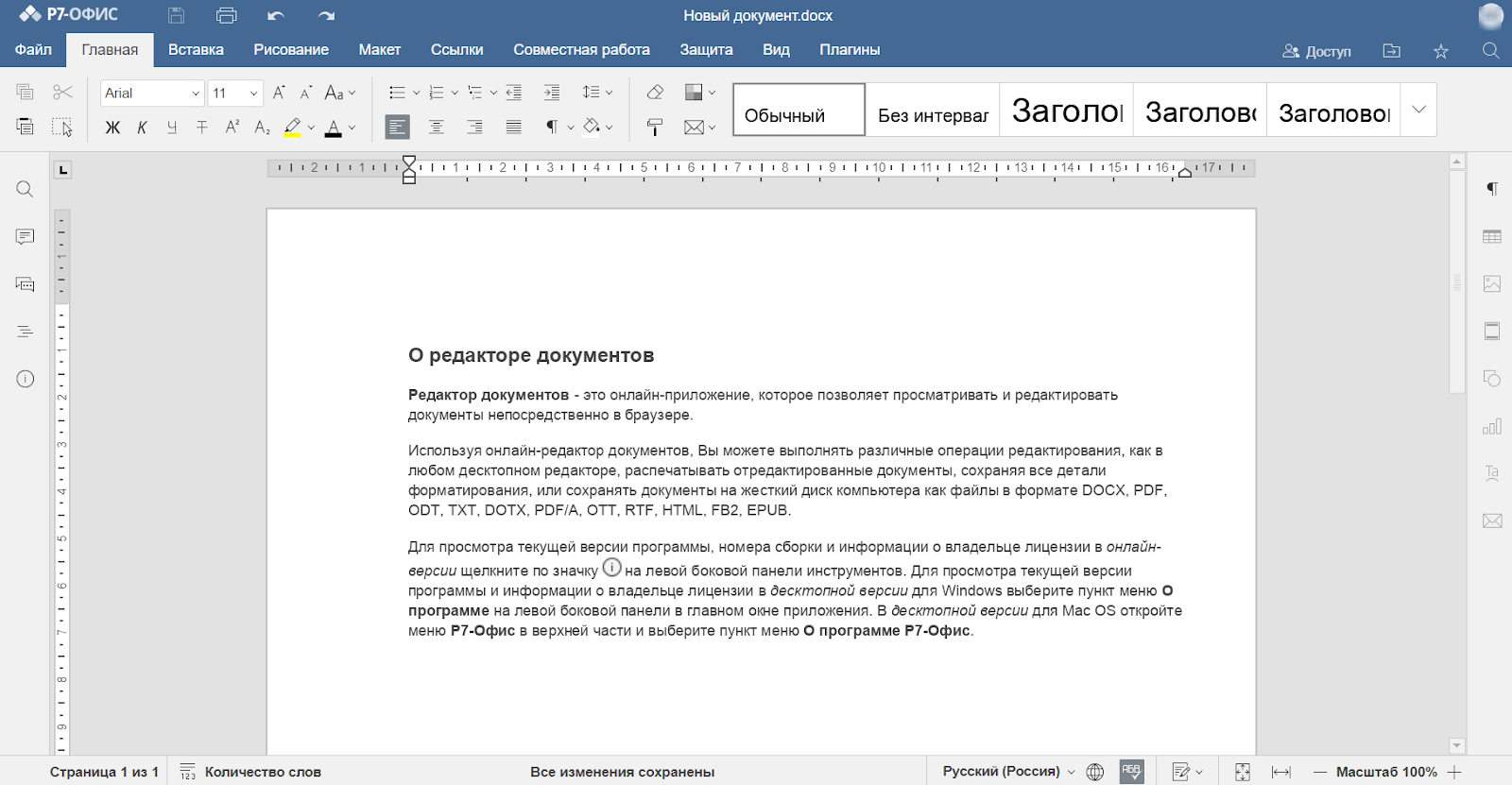
Task: Open the chat panel in the left sidebar
Action: coord(26,284)
